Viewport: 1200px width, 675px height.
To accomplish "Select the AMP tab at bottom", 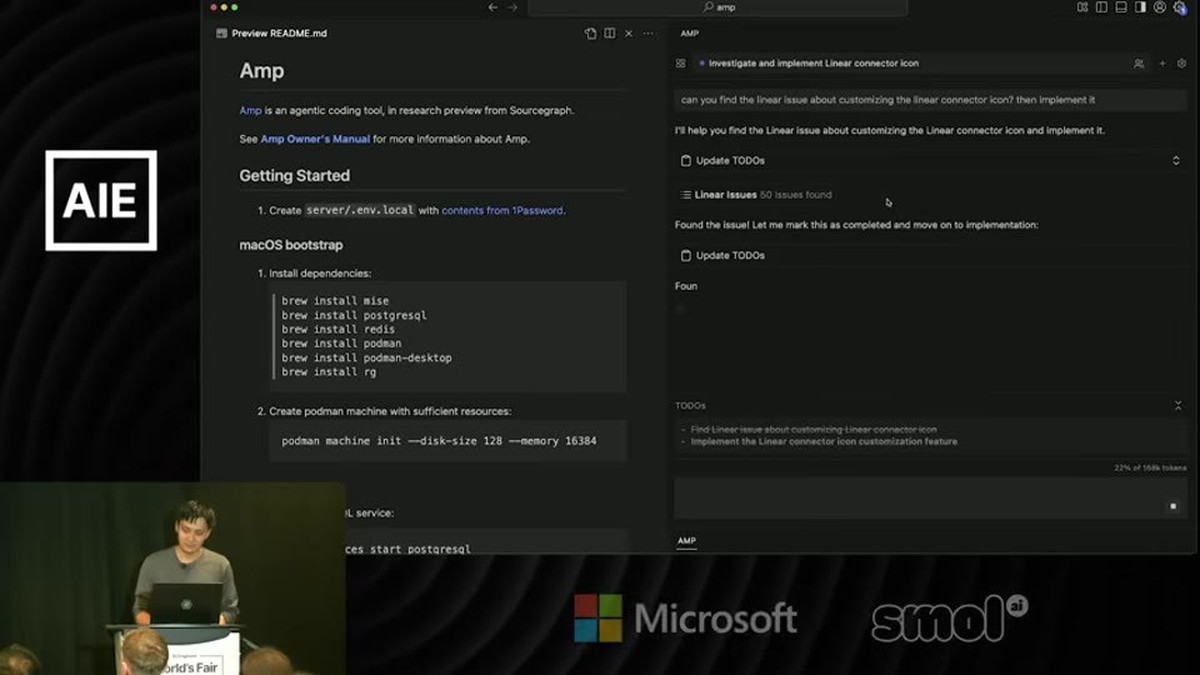I will 686,541.
